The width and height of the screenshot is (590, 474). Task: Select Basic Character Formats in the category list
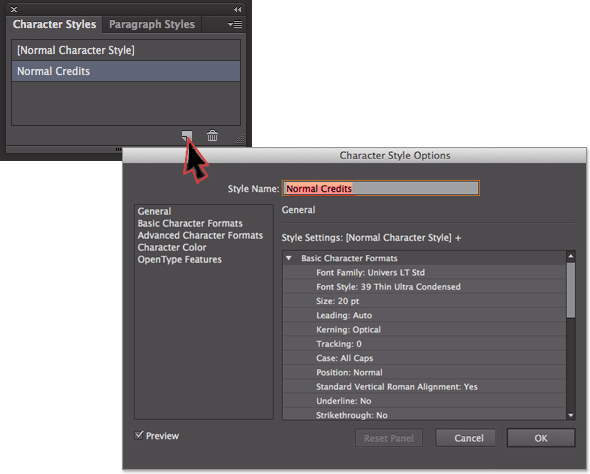click(x=190, y=223)
